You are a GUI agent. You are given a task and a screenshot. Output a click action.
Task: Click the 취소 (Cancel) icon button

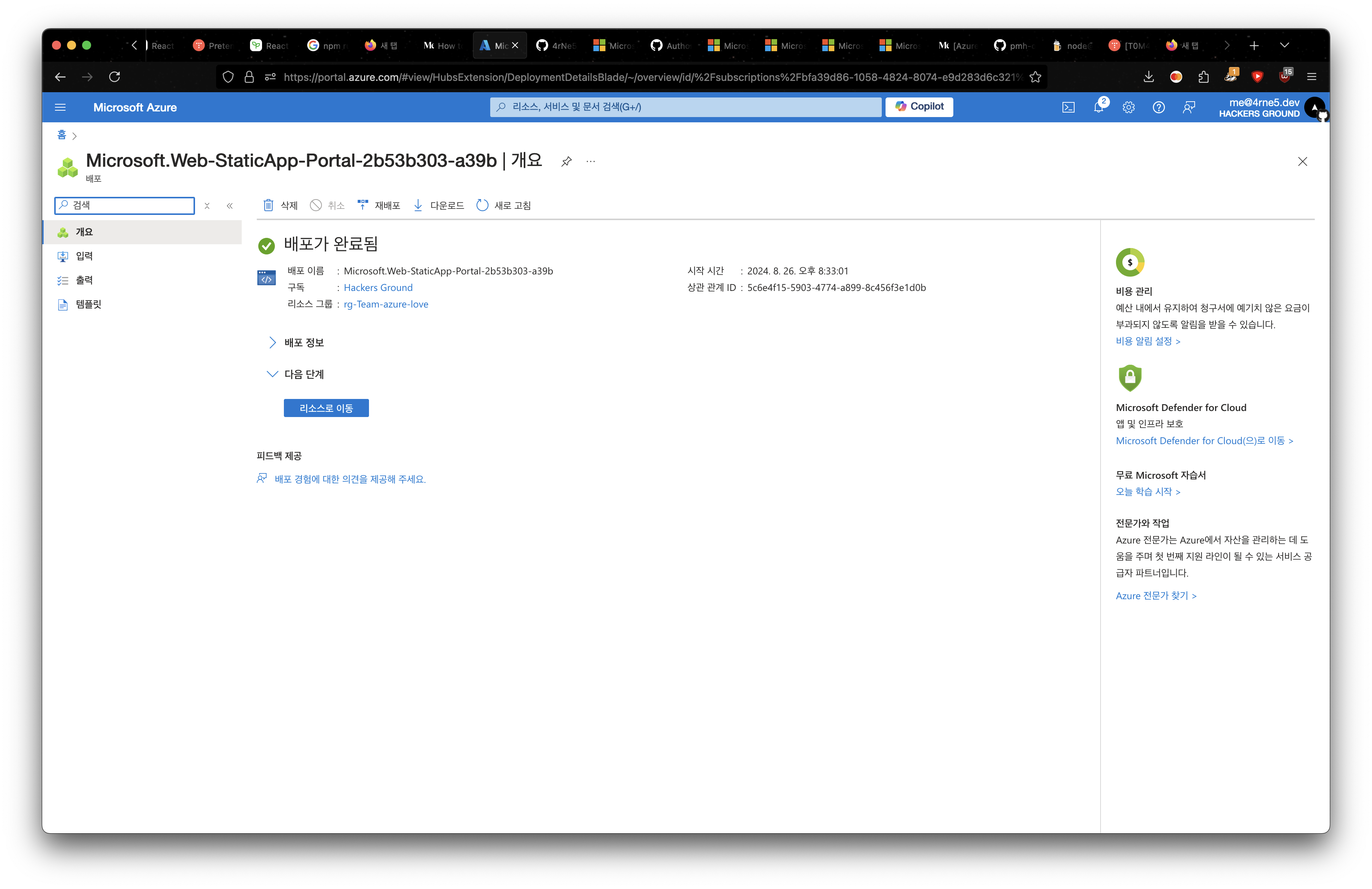pyautogui.click(x=324, y=205)
